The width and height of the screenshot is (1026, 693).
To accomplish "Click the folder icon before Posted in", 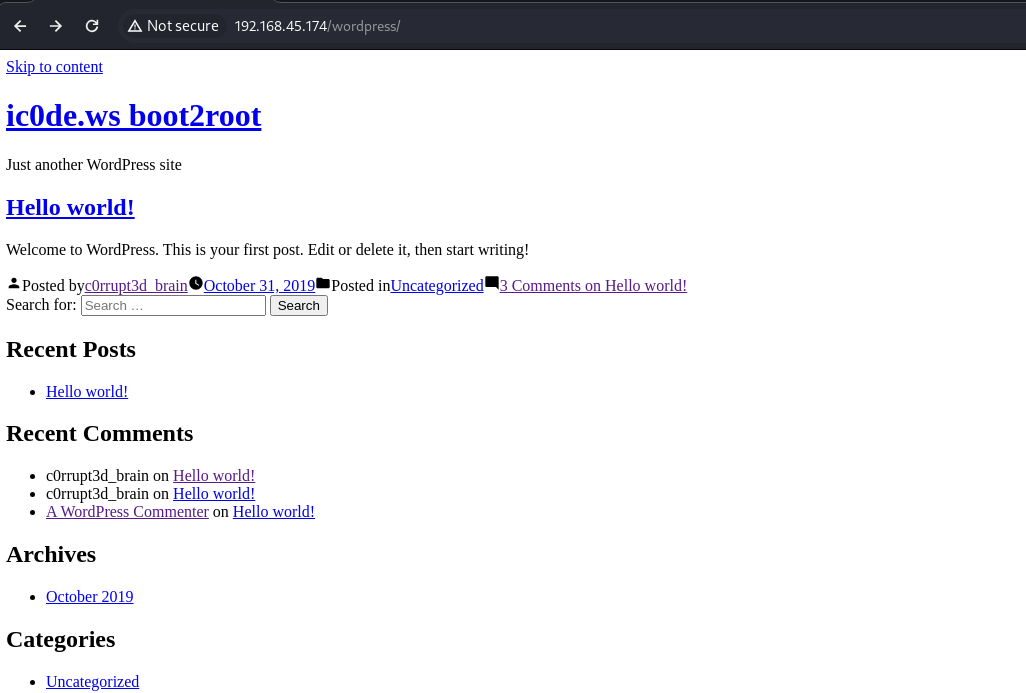I will (x=323, y=283).
